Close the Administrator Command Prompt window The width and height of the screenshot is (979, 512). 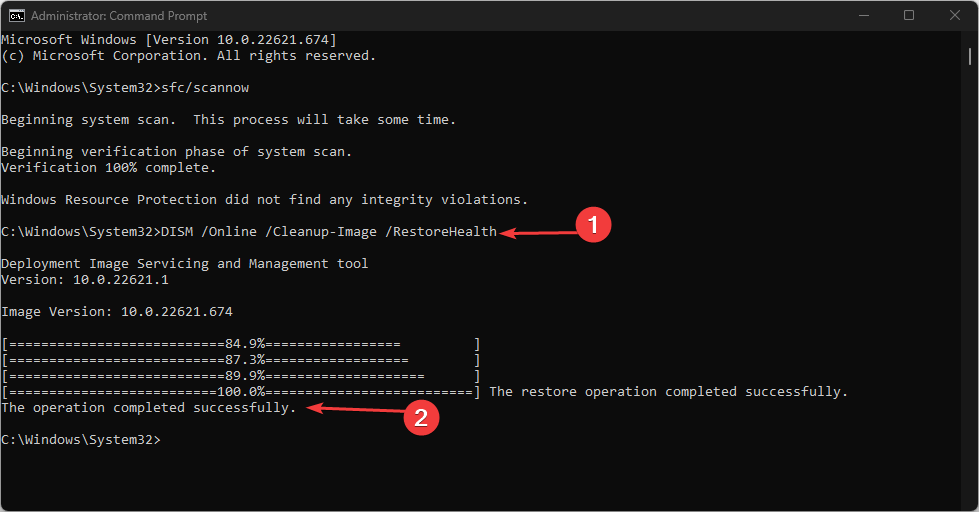point(954,15)
